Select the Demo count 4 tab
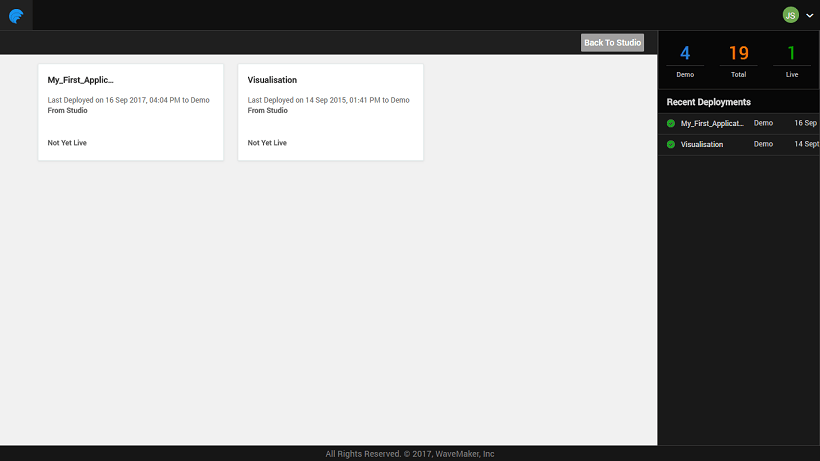 pyautogui.click(x=685, y=60)
